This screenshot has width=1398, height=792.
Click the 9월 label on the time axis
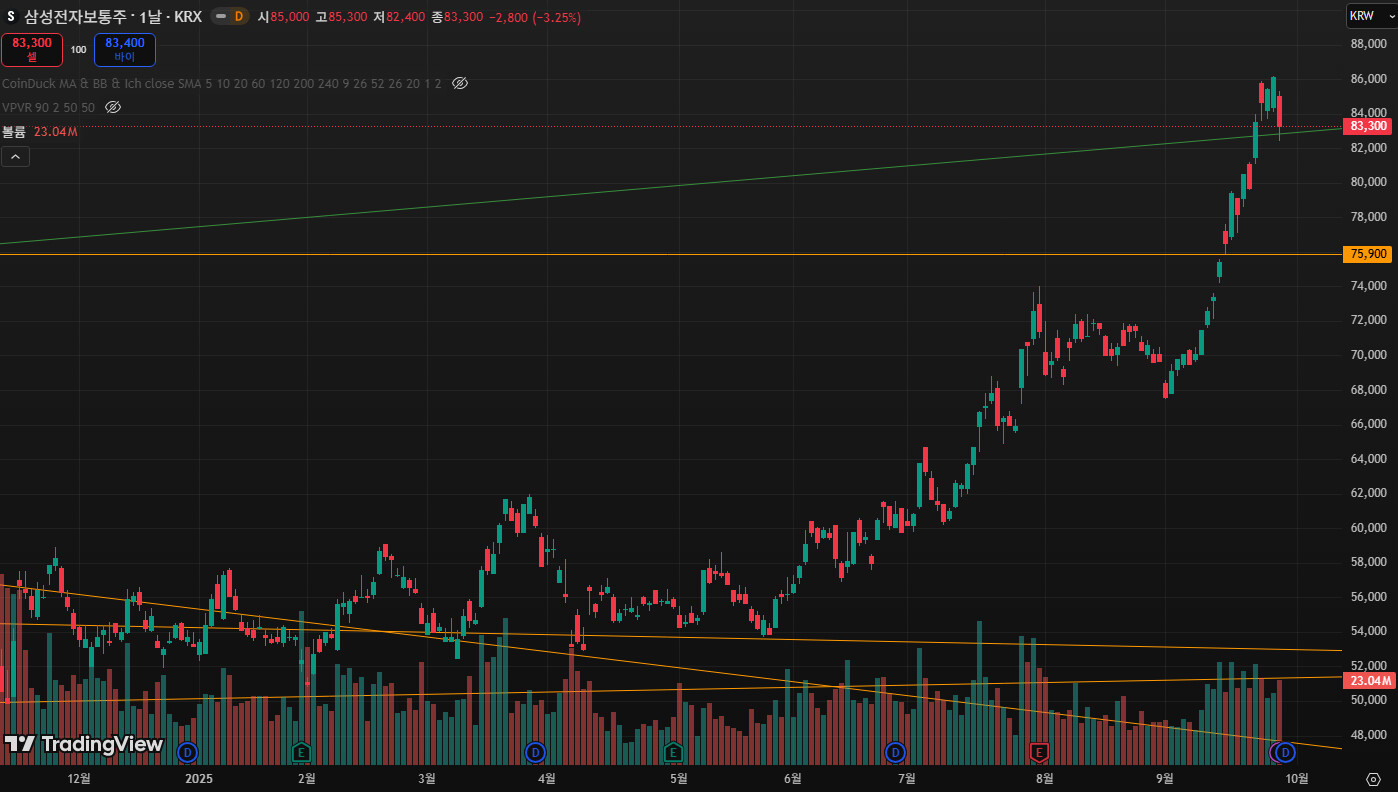[1165, 778]
